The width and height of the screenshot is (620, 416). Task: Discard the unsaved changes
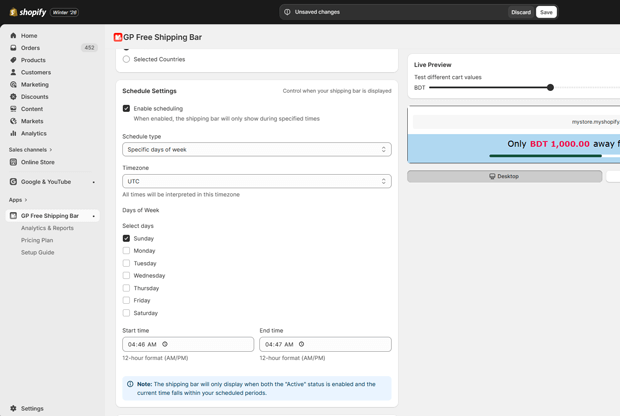521,12
